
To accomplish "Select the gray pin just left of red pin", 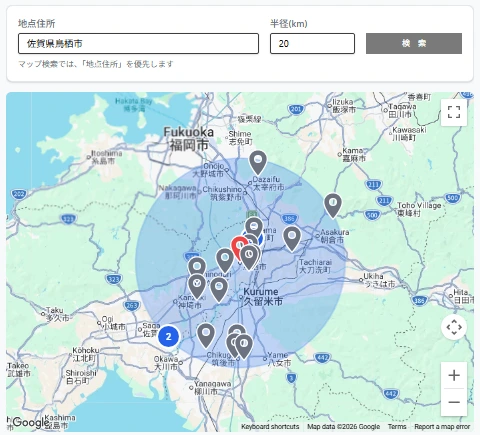I will tap(225, 261).
